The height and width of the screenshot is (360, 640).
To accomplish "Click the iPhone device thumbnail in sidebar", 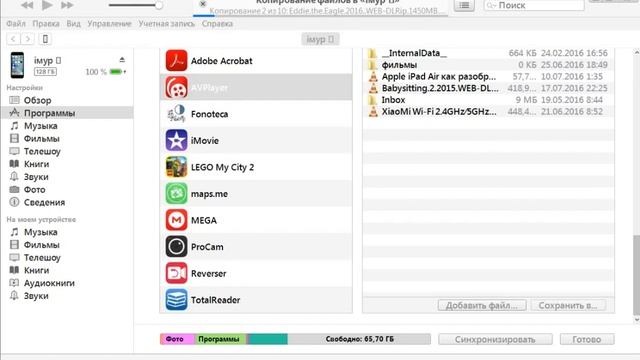I will tap(17, 65).
